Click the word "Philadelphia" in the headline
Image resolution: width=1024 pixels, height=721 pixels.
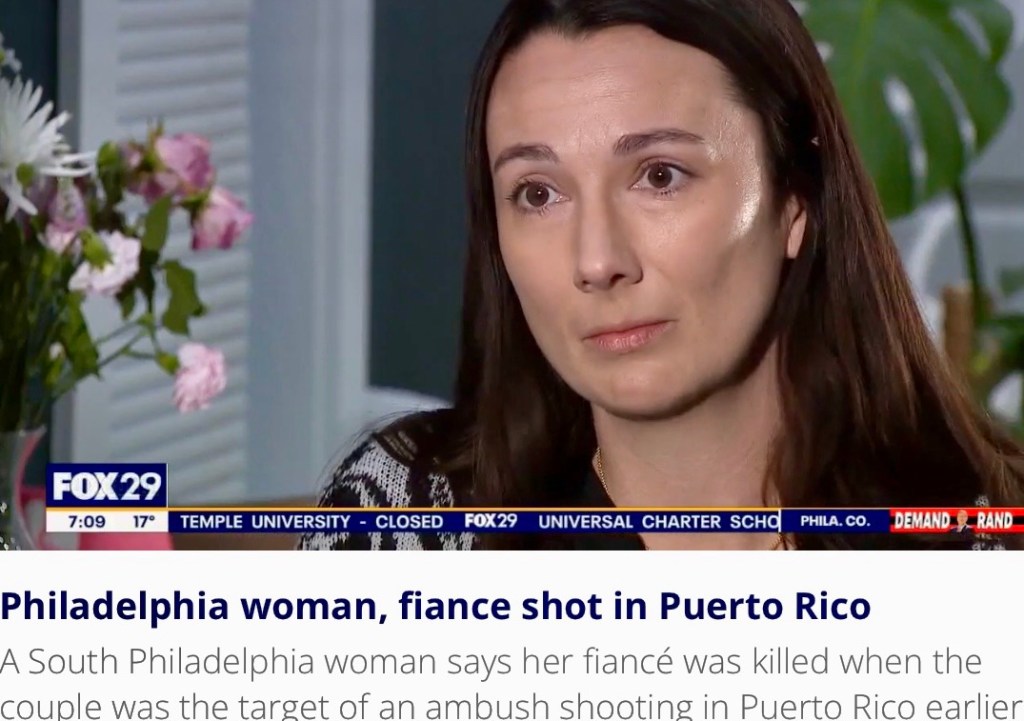pyautogui.click(x=114, y=605)
